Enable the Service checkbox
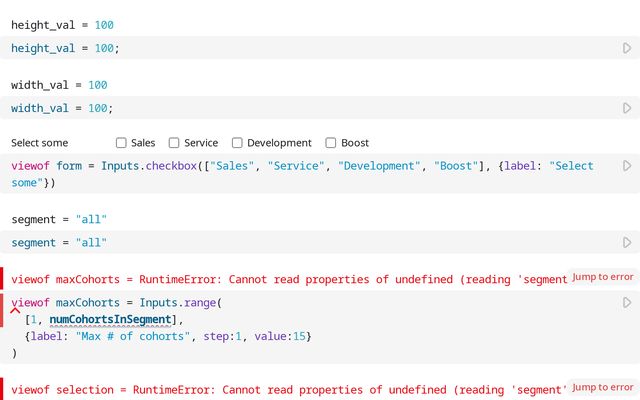This screenshot has height=400, width=640. (175, 143)
